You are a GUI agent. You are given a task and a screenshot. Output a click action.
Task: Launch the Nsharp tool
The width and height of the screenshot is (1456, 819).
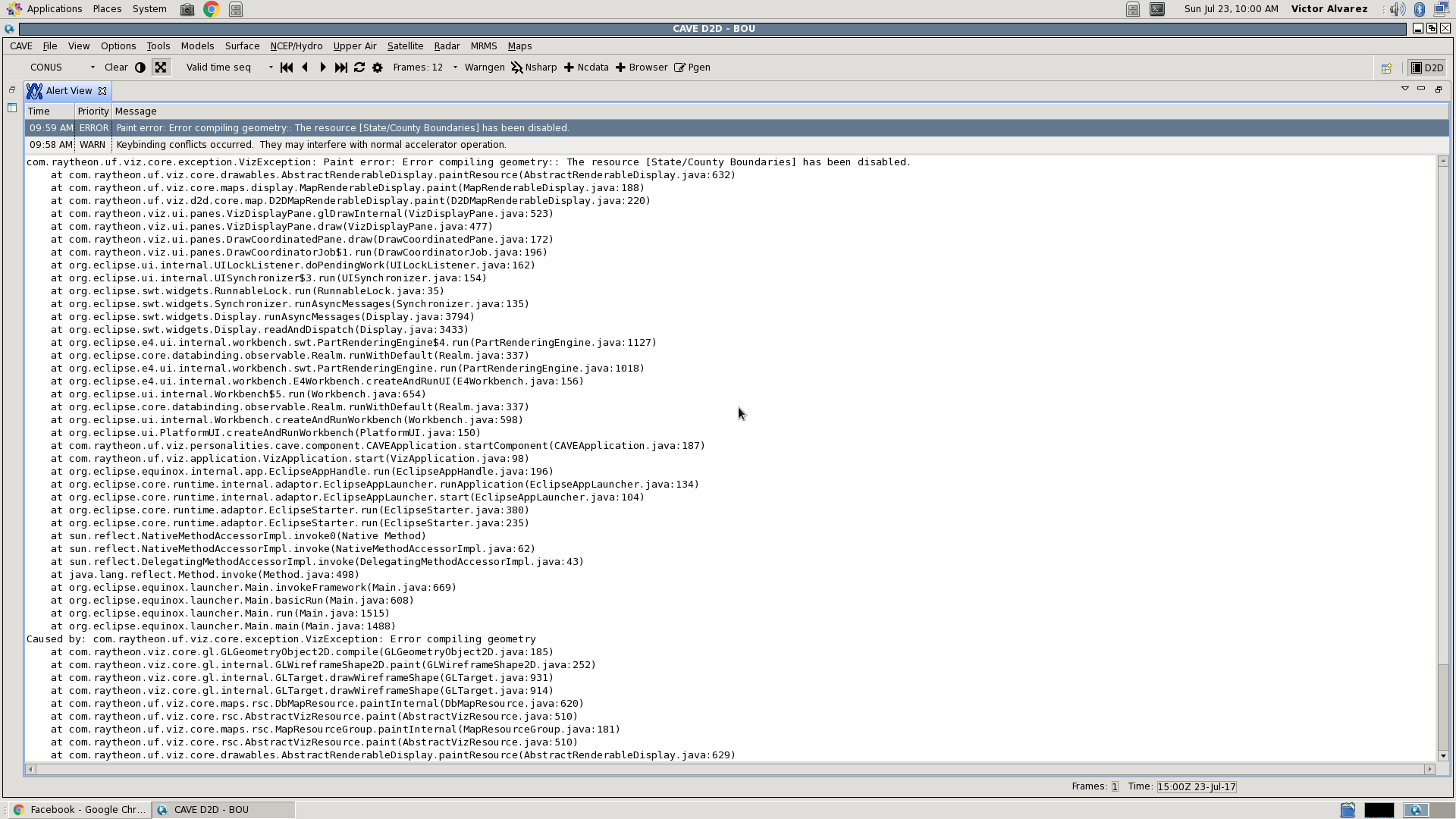(x=534, y=67)
